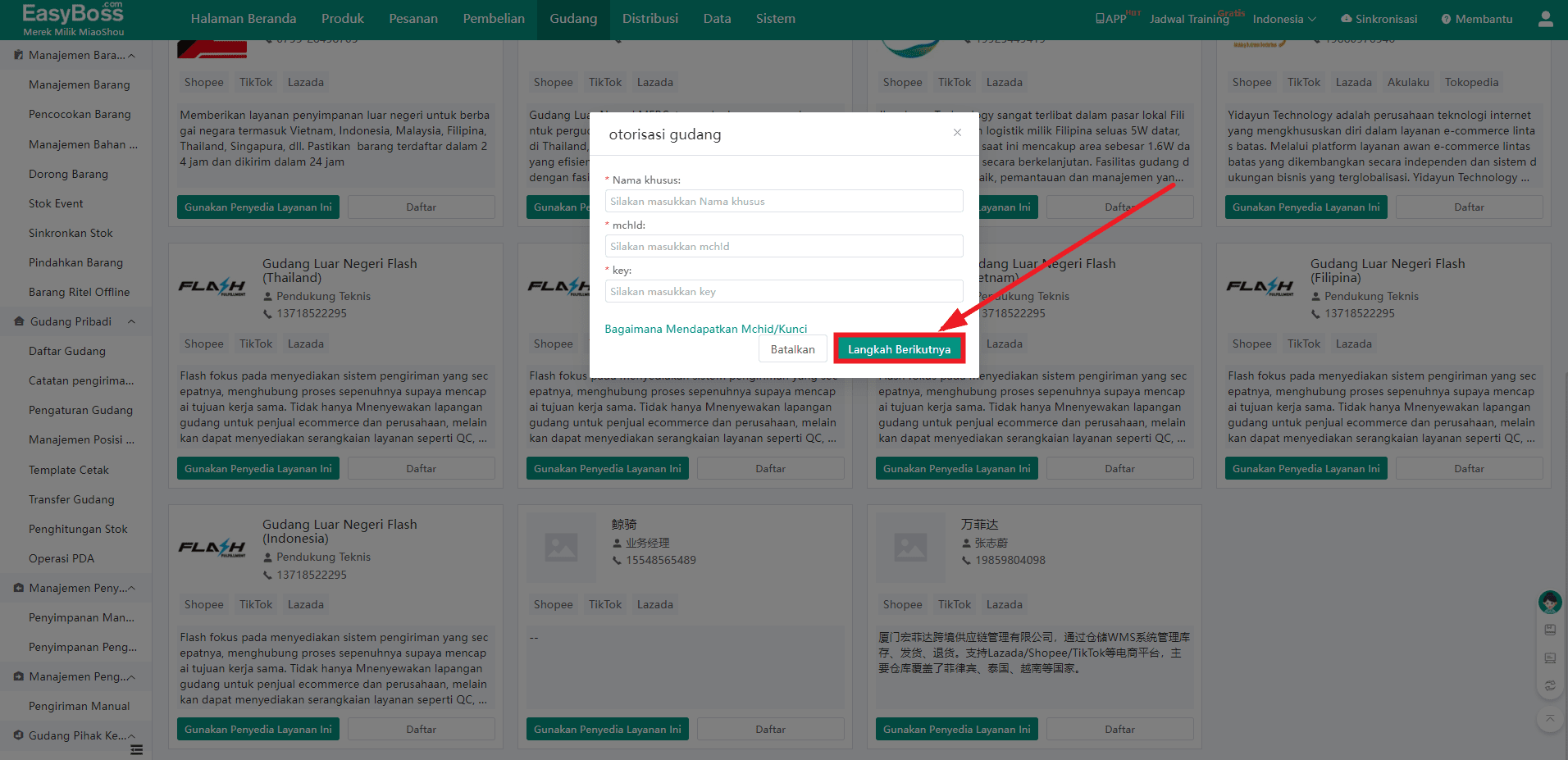Select the Gudang menu tab
The width and height of the screenshot is (1568, 760).
tap(573, 18)
